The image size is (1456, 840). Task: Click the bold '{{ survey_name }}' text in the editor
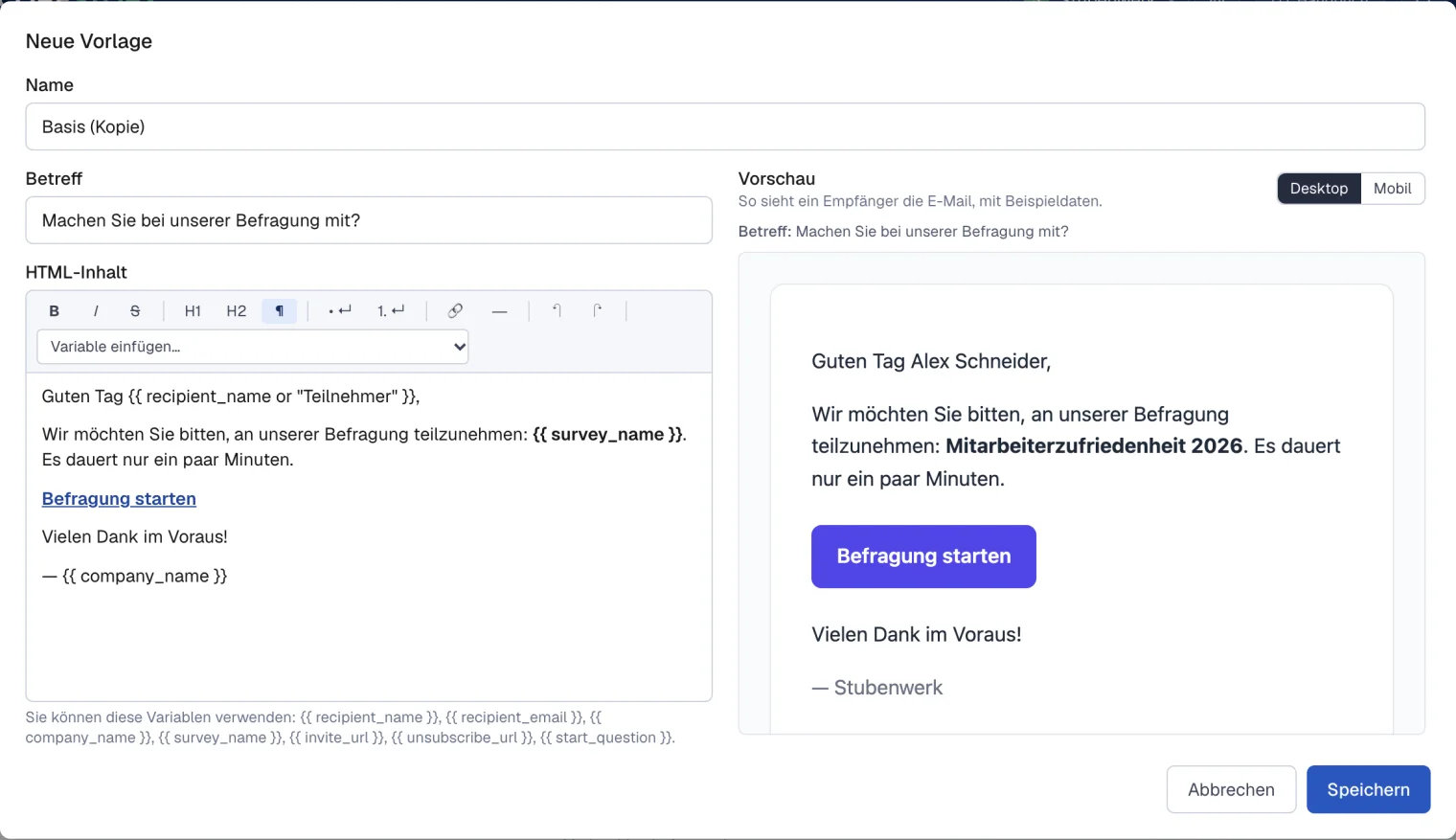click(607, 435)
